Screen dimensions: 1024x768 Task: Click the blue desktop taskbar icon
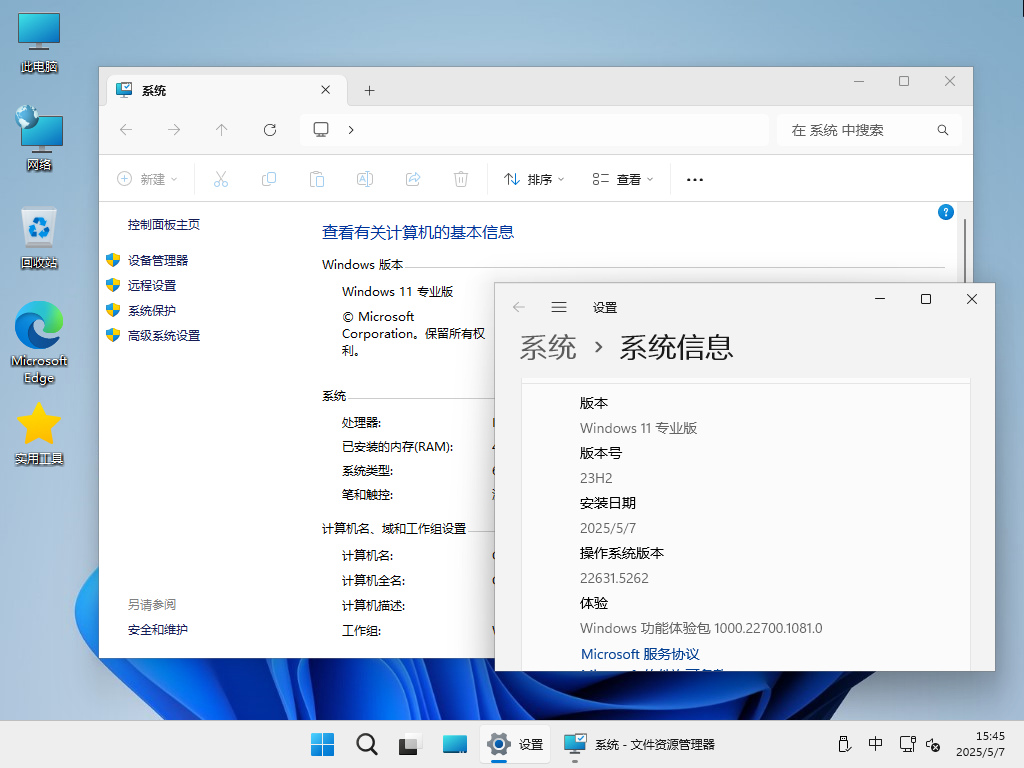[455, 744]
